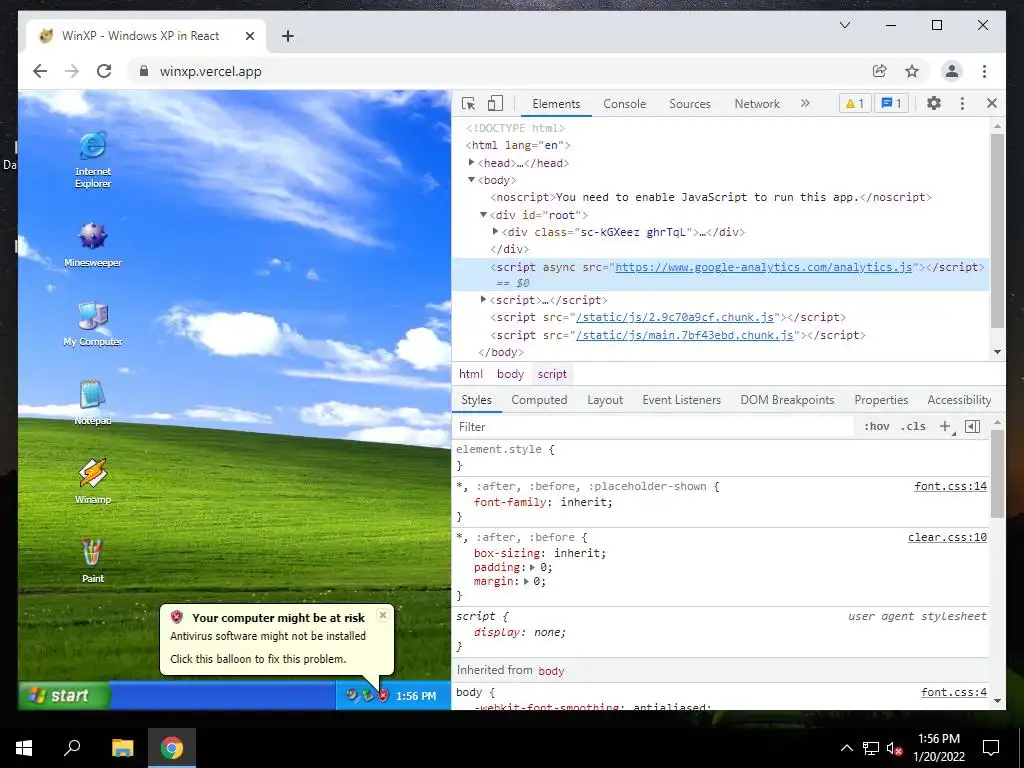Switch to the Network tab
This screenshot has height=768, width=1024.
[757, 103]
